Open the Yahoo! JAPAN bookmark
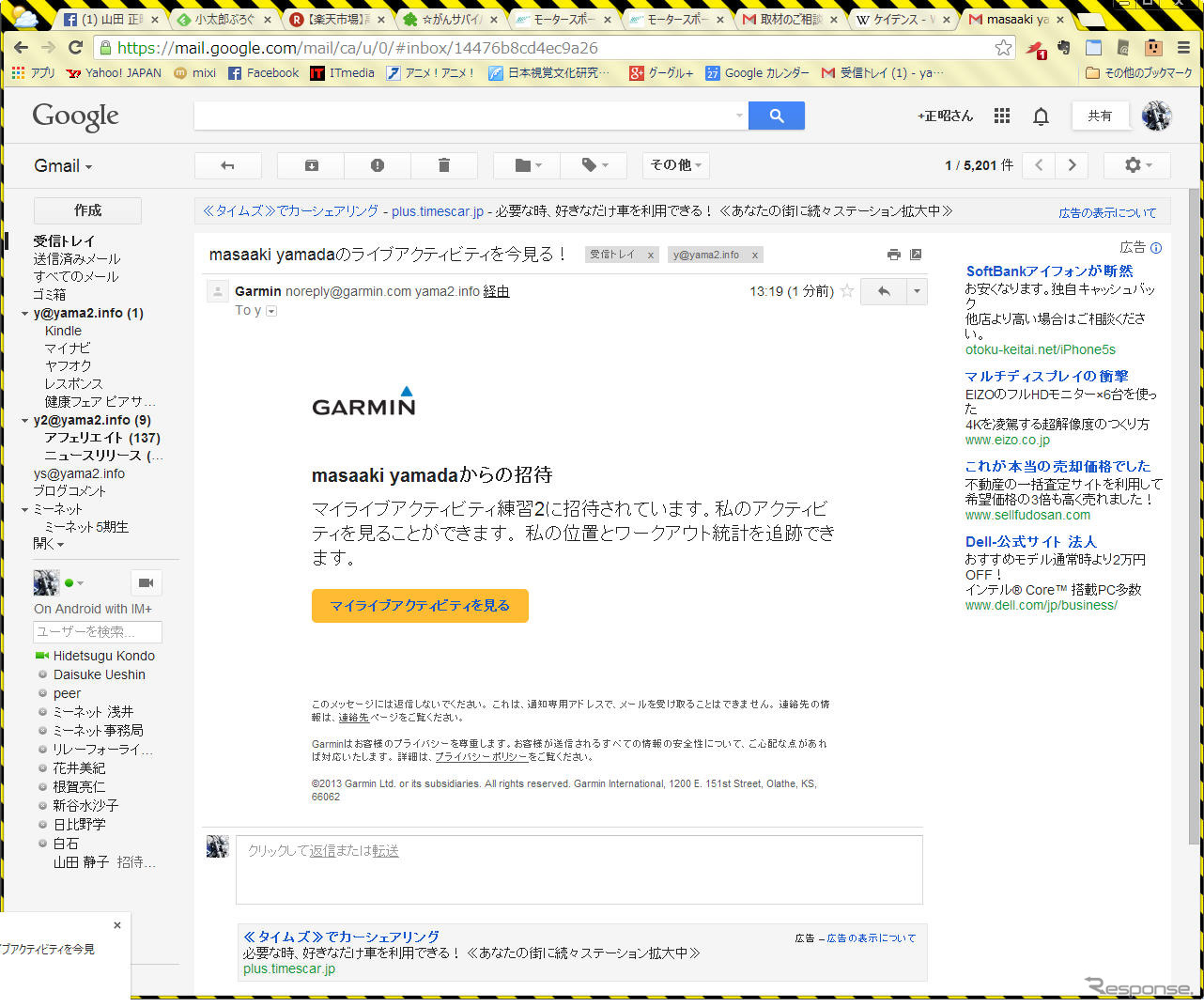1204x1007 pixels. (x=114, y=72)
